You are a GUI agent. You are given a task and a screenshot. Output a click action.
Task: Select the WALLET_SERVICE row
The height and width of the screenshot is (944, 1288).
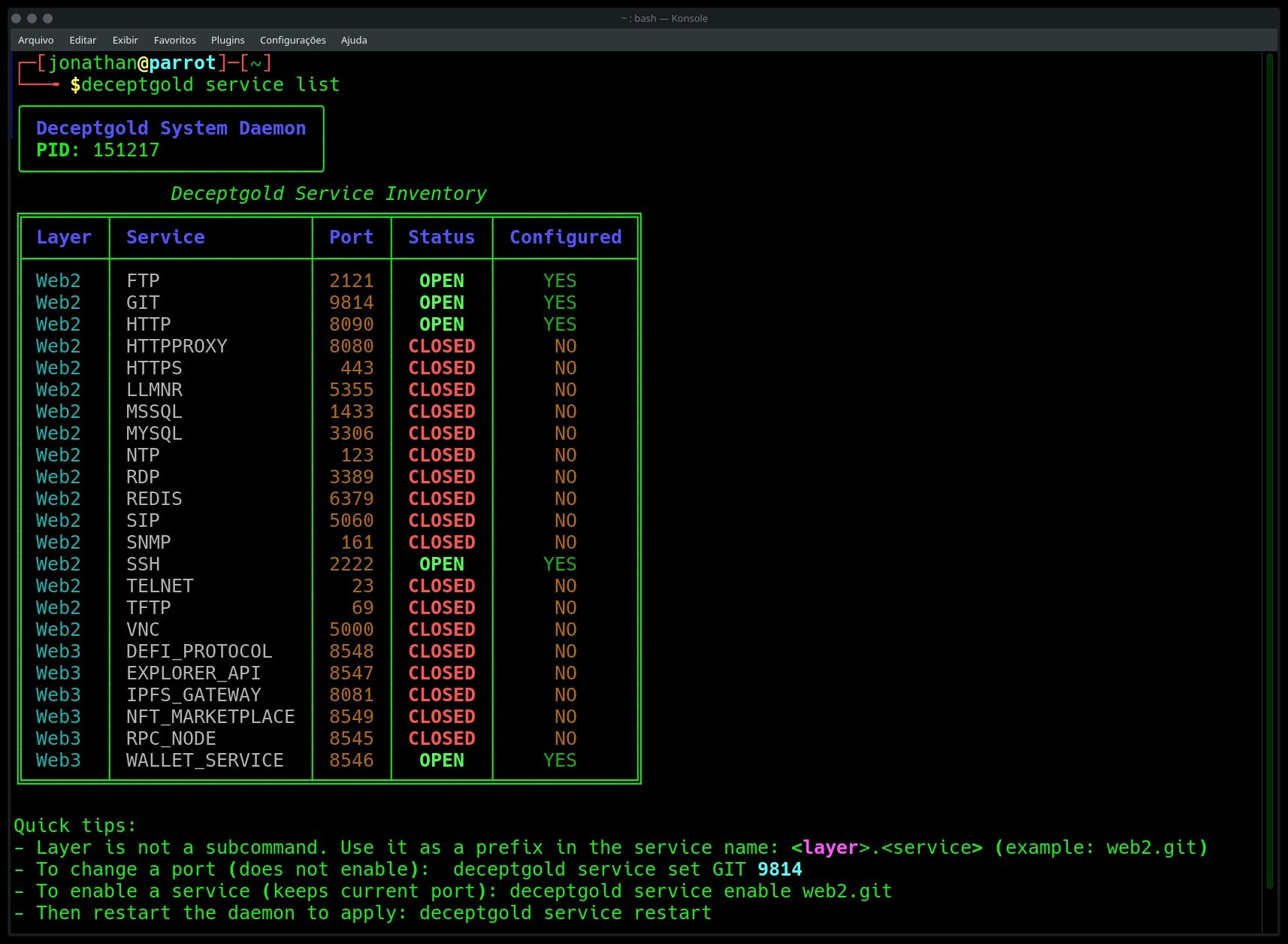coord(204,760)
